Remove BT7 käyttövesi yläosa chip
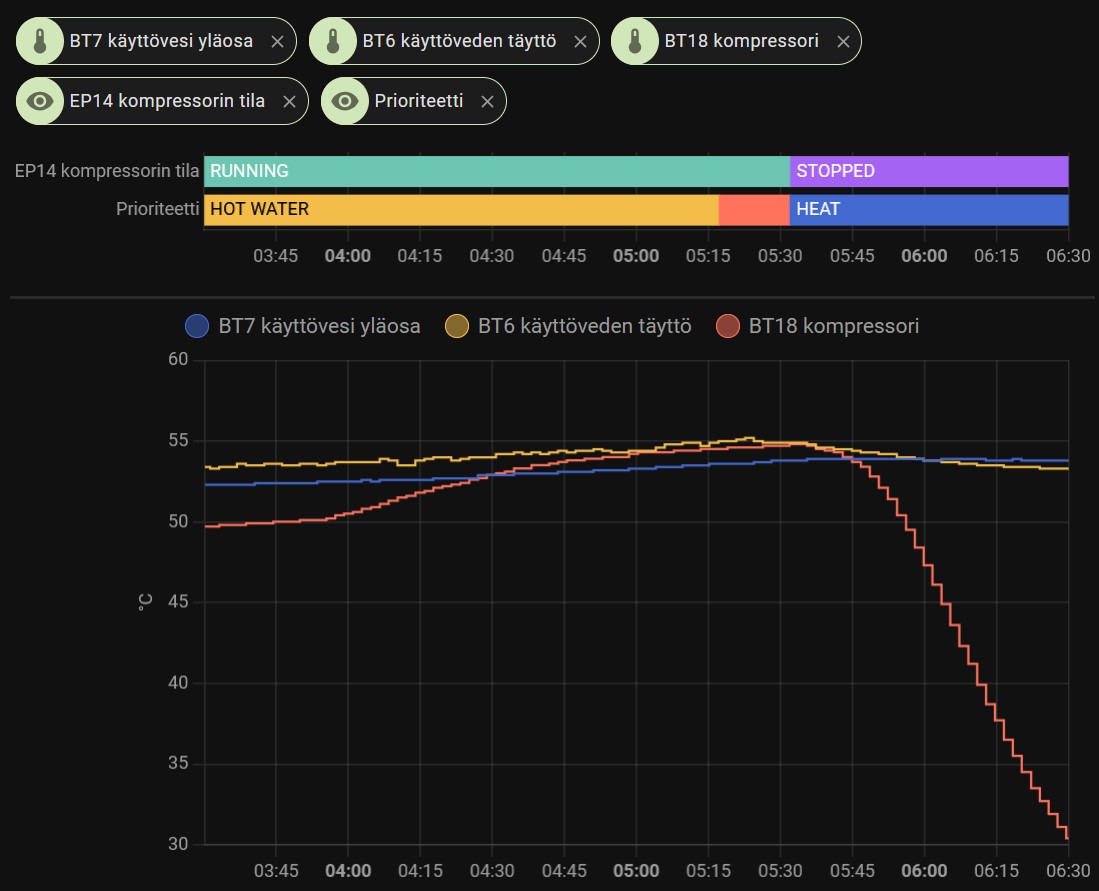 (278, 42)
